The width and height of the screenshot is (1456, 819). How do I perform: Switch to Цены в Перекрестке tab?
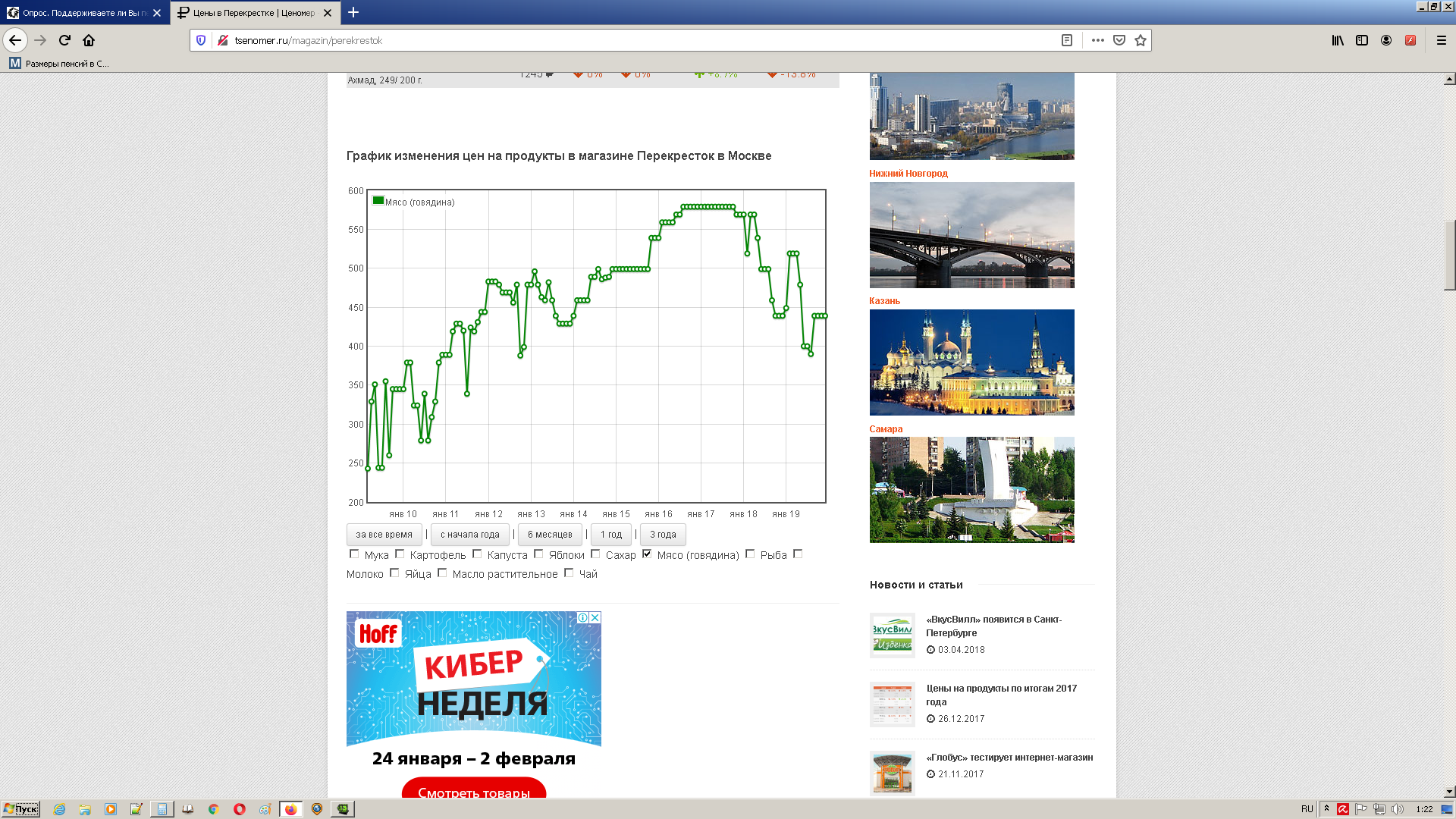(x=255, y=13)
